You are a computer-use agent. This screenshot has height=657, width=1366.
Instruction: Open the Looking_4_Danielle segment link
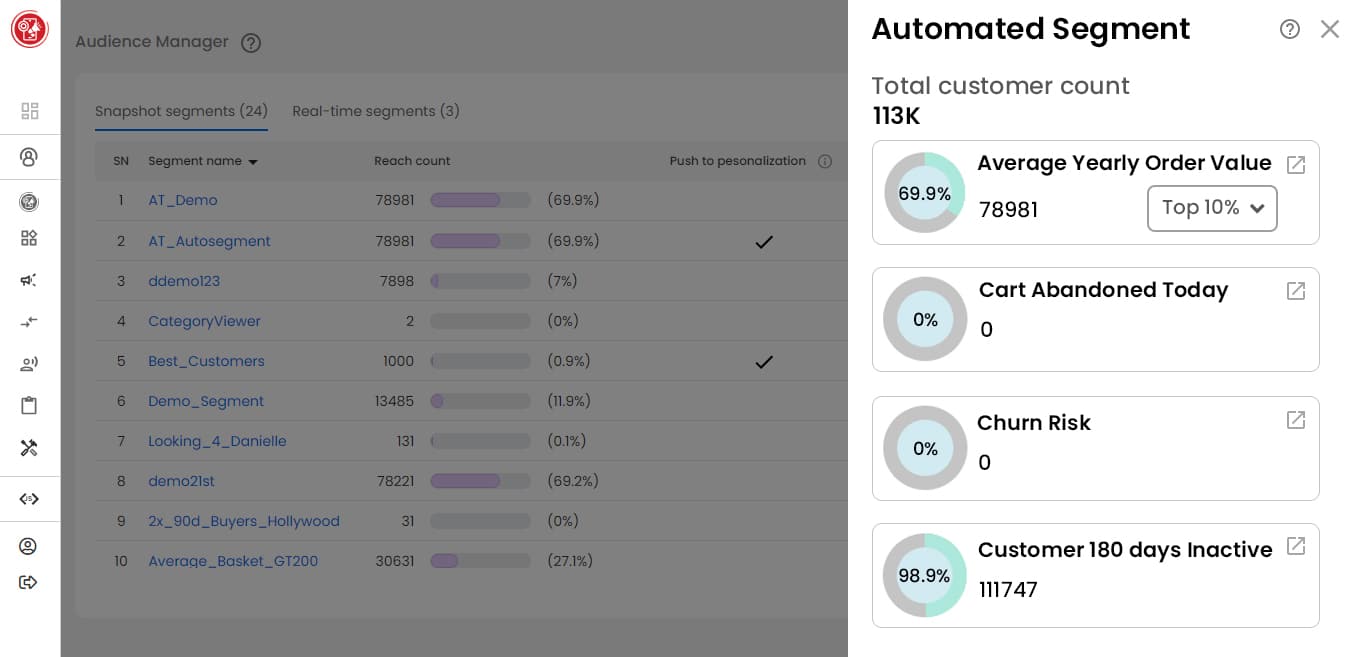[217, 441]
